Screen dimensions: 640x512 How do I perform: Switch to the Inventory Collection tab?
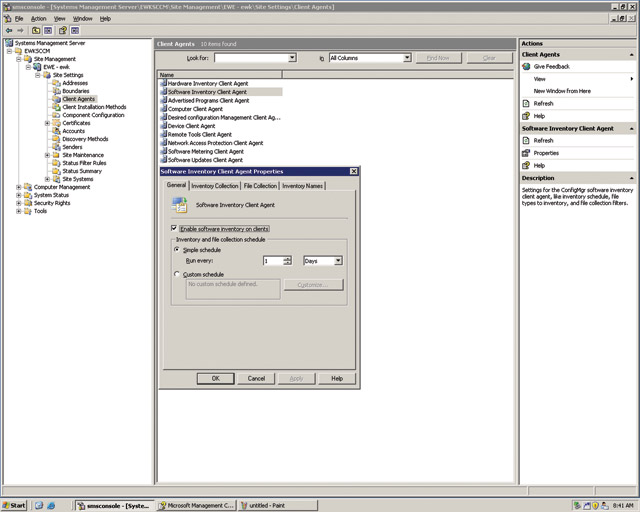215,186
